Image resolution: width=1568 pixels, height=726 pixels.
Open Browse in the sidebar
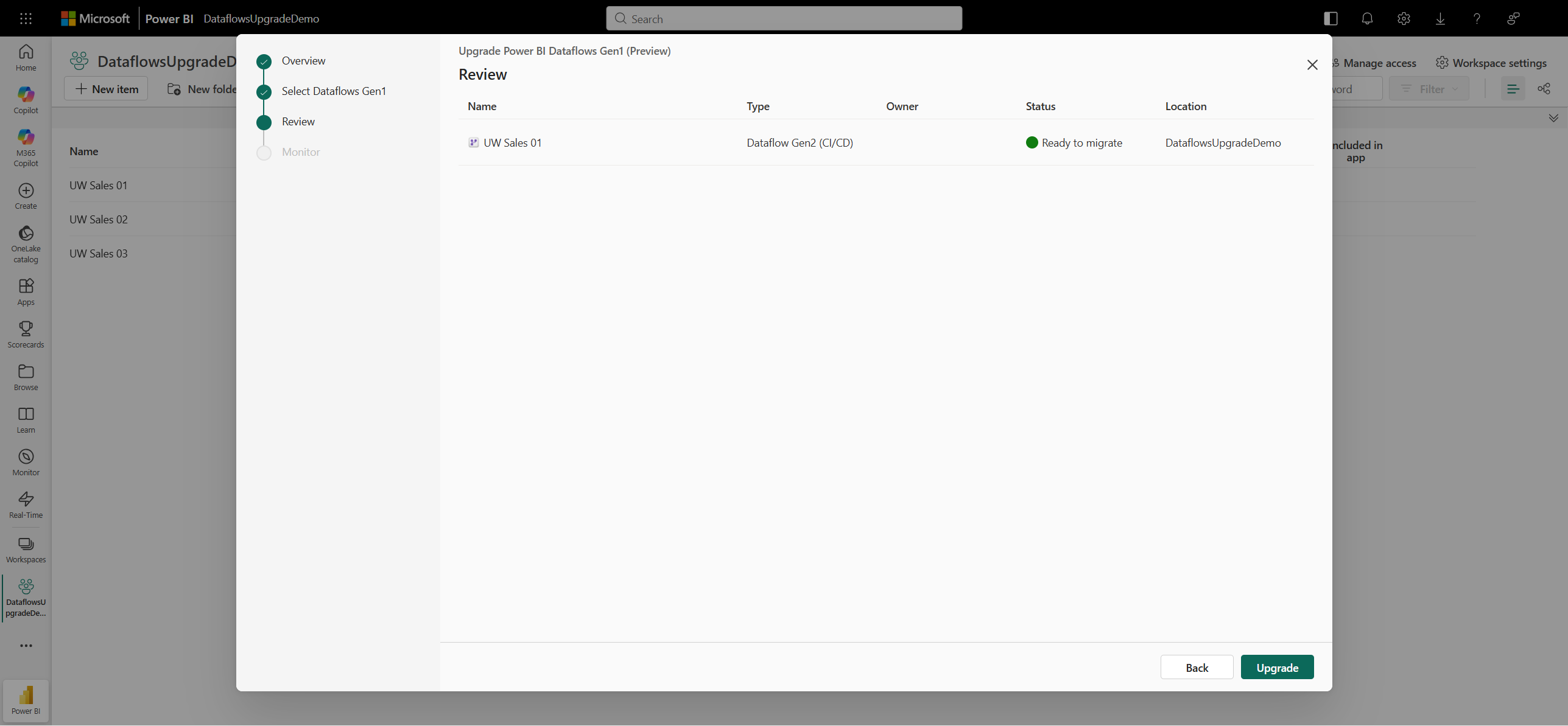coord(26,377)
